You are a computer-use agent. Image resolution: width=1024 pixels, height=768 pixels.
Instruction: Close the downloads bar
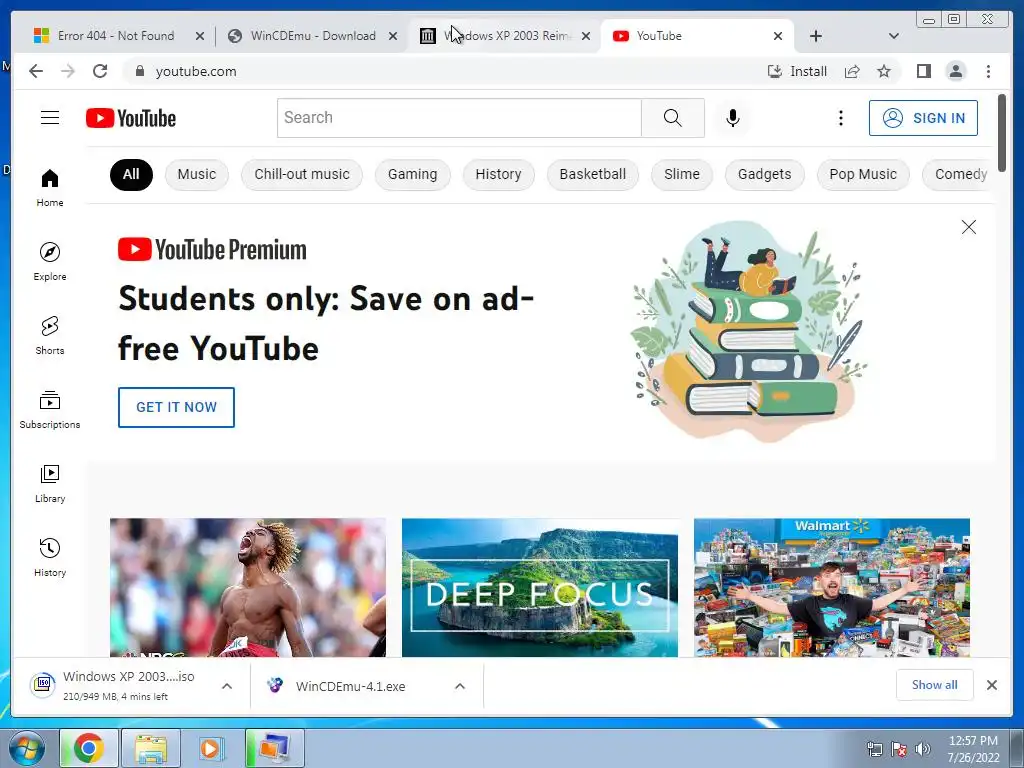click(991, 685)
